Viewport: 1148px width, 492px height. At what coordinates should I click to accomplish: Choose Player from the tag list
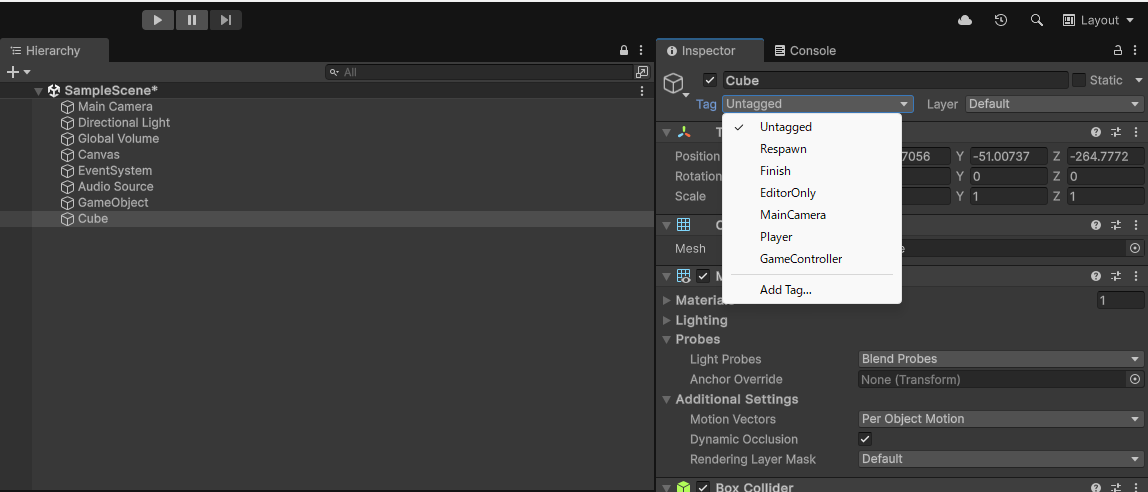point(776,237)
